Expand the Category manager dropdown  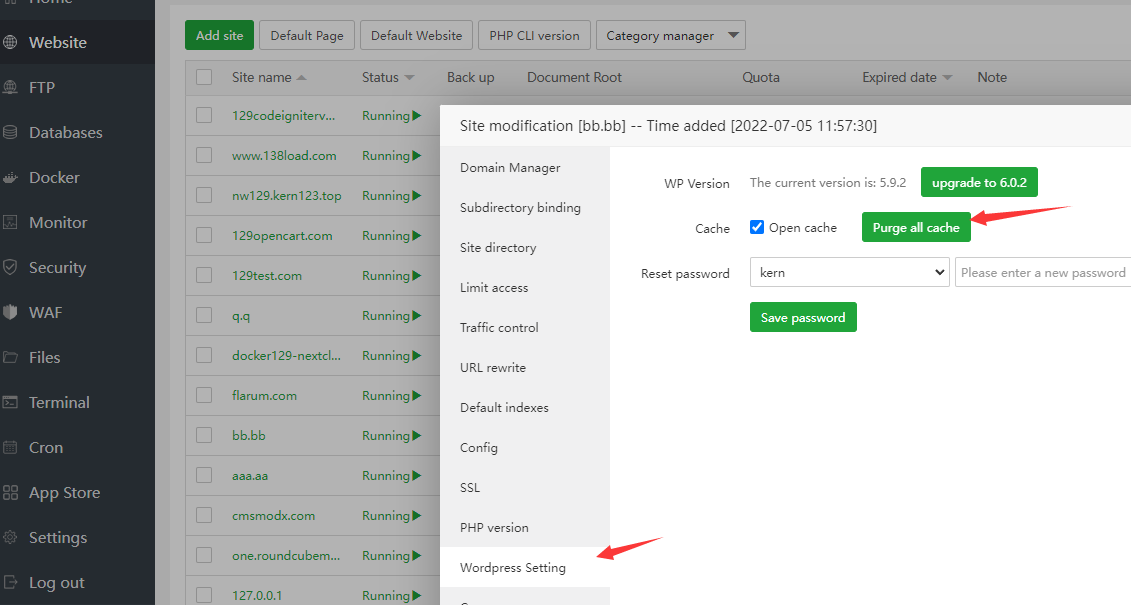pos(670,34)
